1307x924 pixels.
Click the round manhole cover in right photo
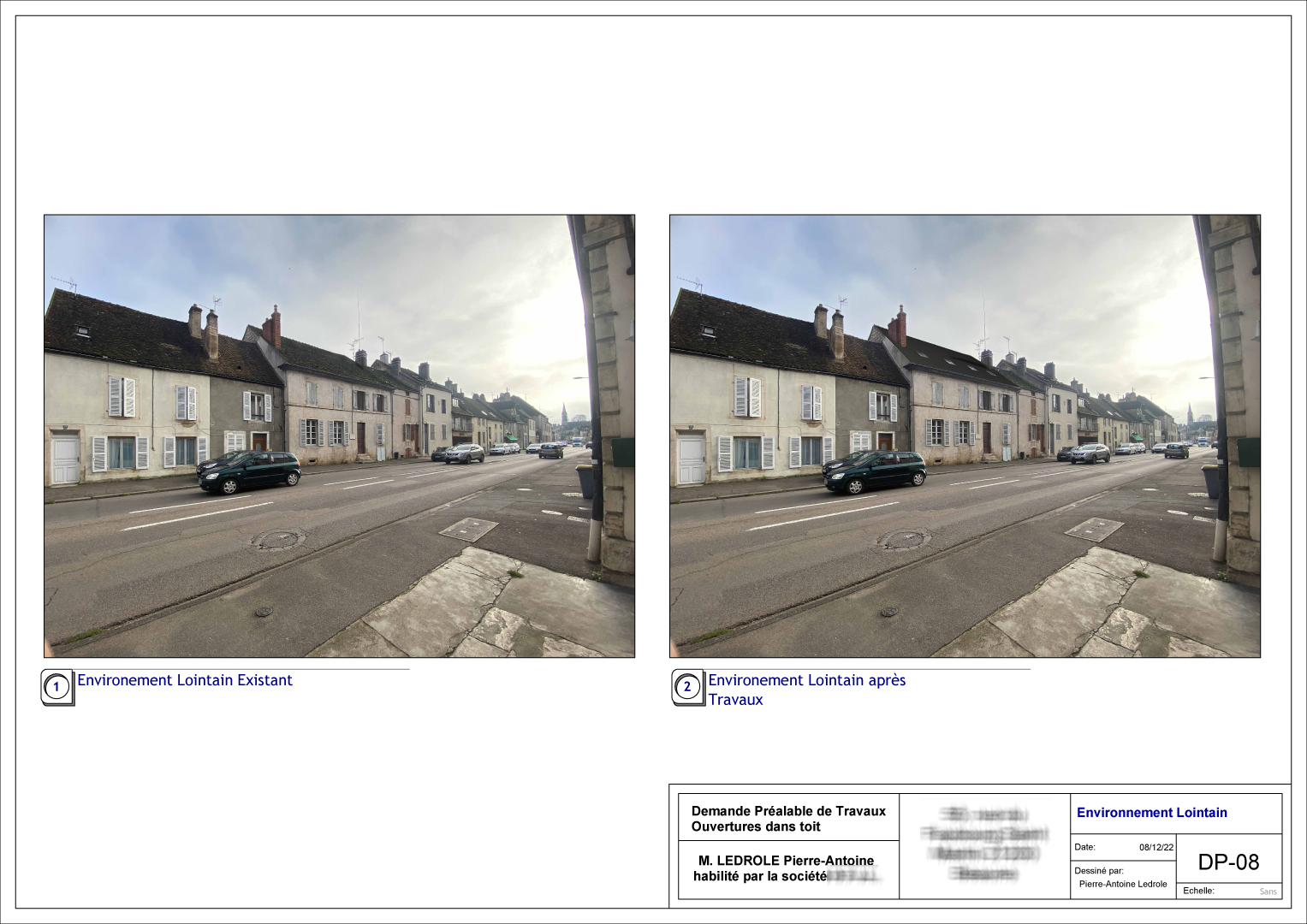click(x=904, y=539)
